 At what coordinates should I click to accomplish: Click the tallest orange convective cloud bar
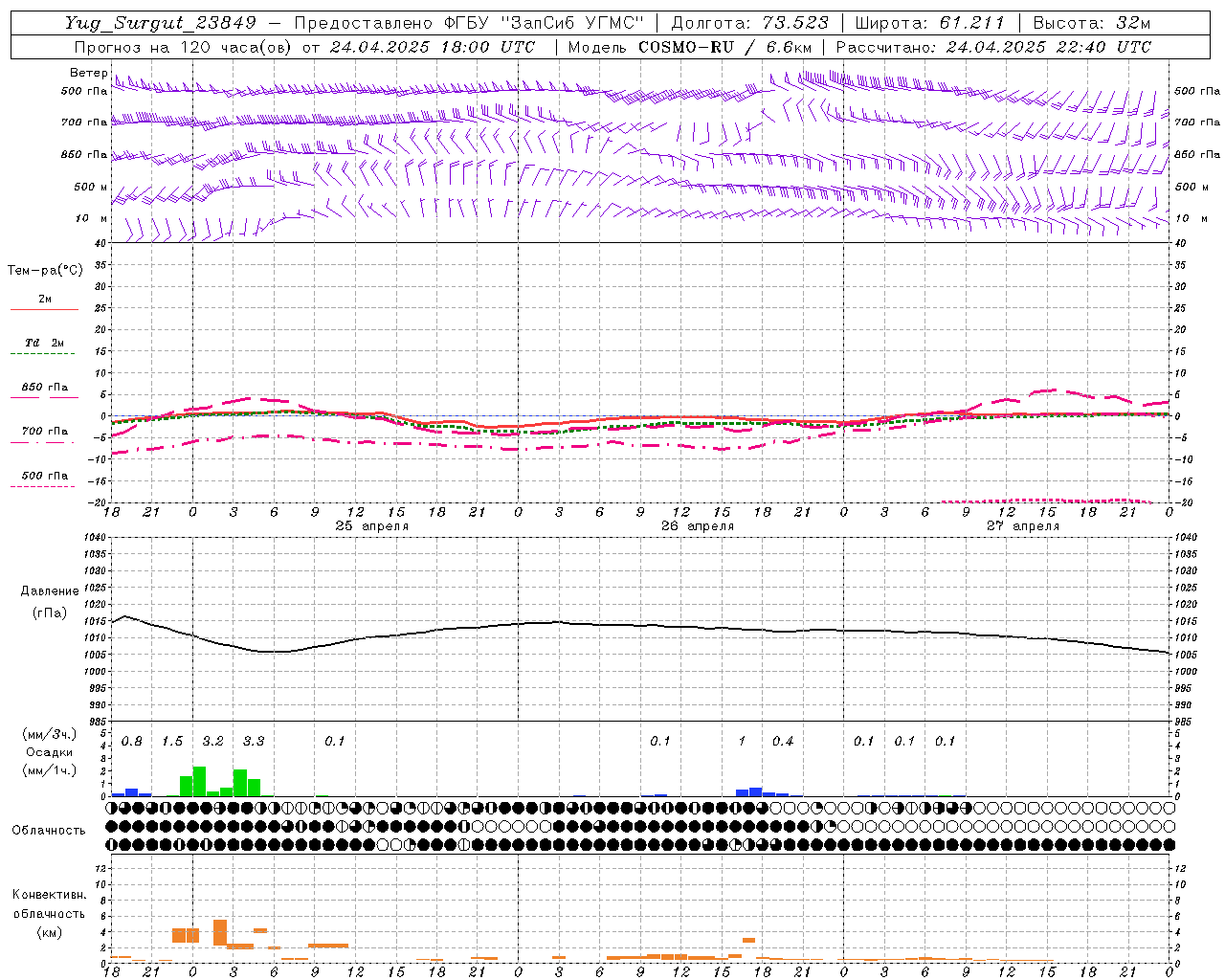(220, 934)
